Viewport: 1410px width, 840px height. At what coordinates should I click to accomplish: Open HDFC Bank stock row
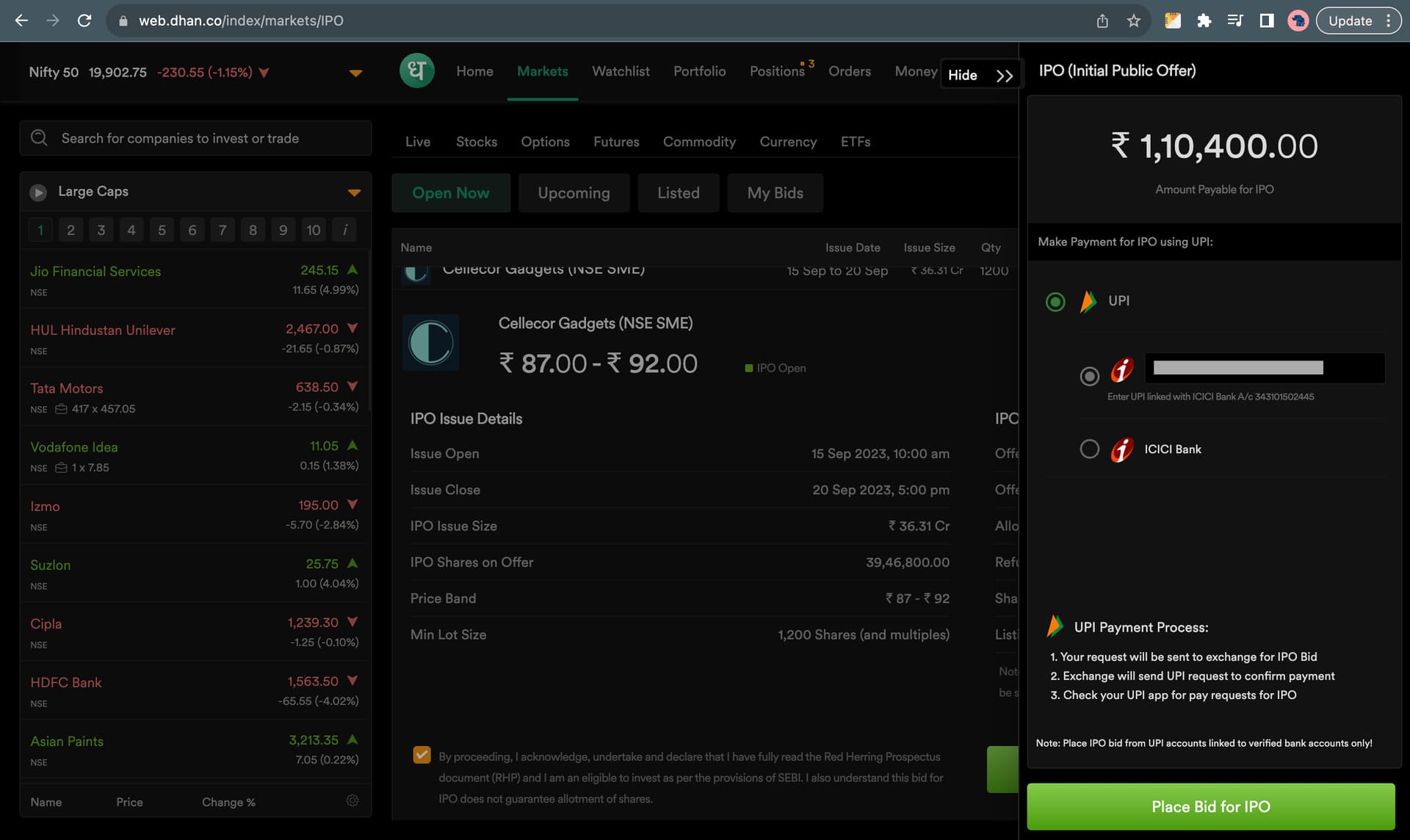pyautogui.click(x=195, y=691)
